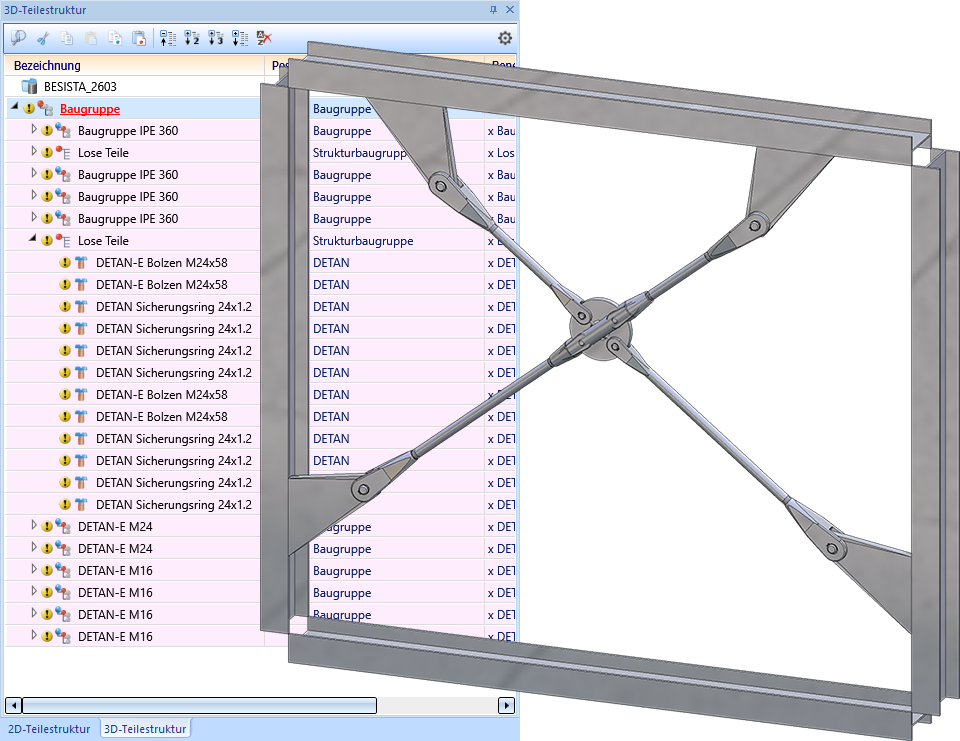Screen dimensions: 960x741
Task: Click the horizontal scrollbar right arrow
Action: [507, 706]
